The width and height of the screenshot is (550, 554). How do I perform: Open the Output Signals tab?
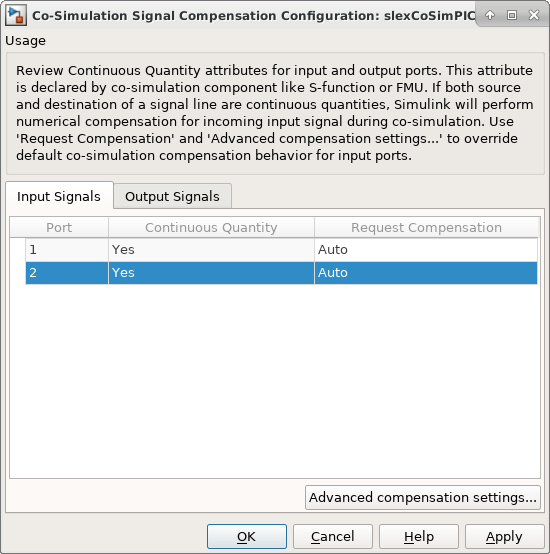click(172, 196)
